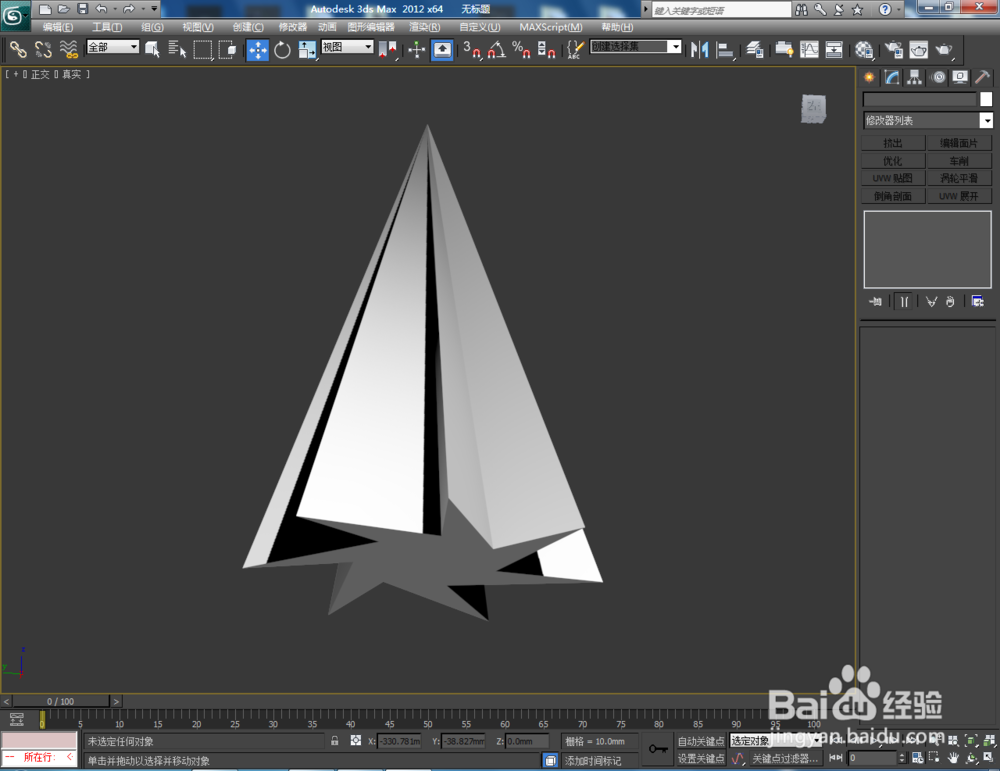Click the ViewCube in viewport
The image size is (1000, 771).
point(814,108)
